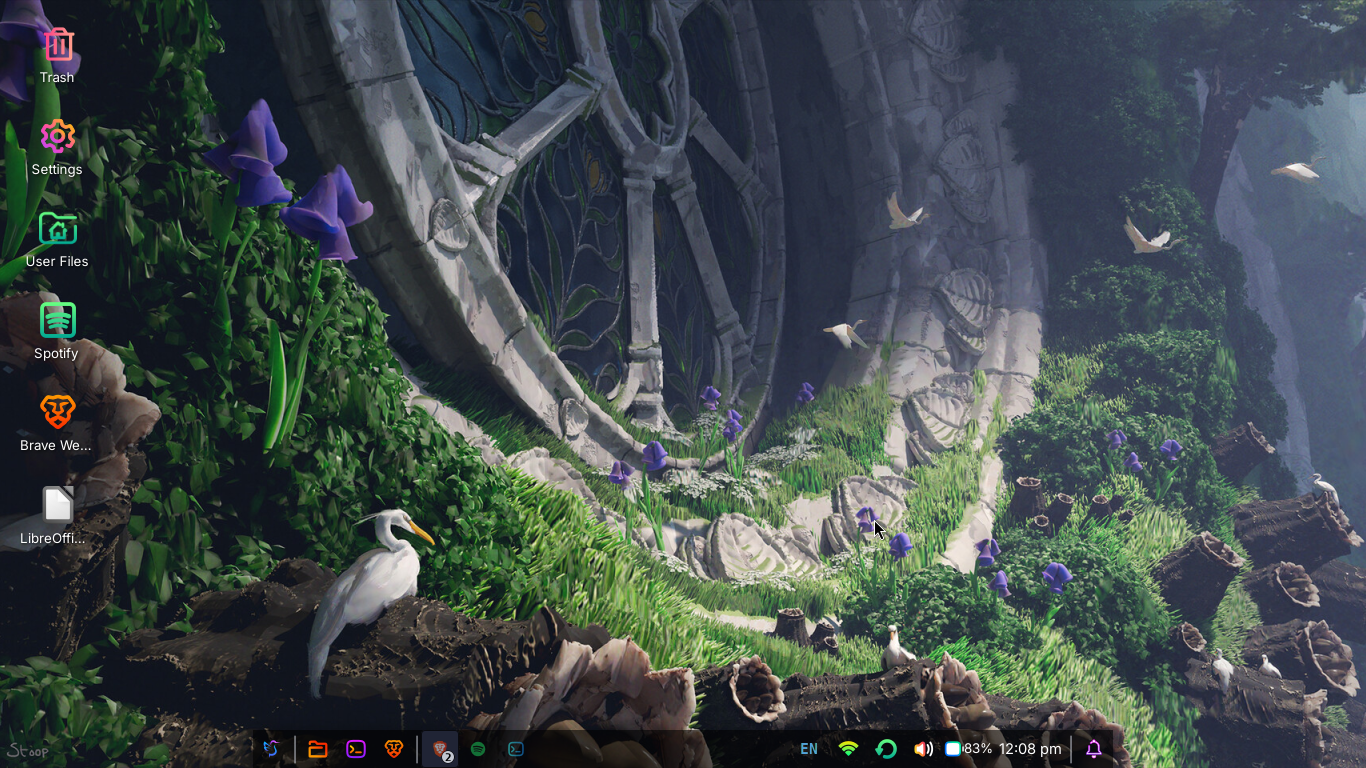Open the pinned file manager in taskbar

[x=318, y=749]
